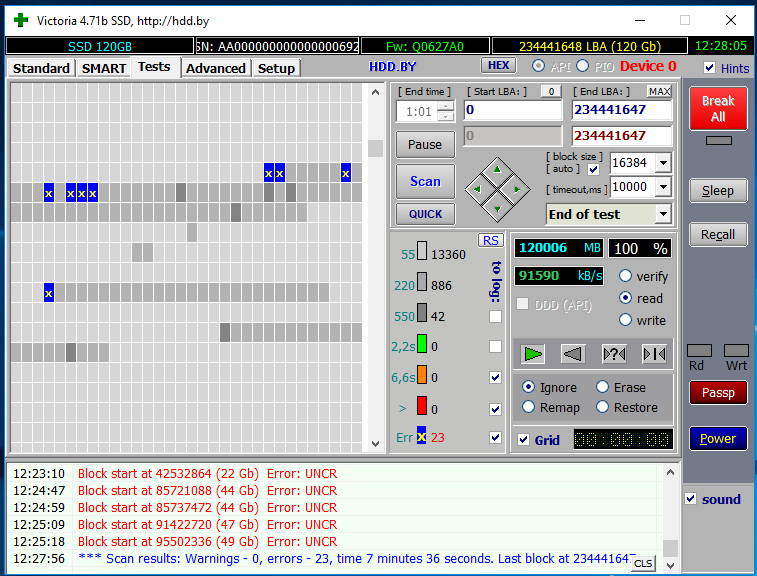Open the End of test dropdown
Image resolution: width=757 pixels, height=576 pixels.
[663, 214]
